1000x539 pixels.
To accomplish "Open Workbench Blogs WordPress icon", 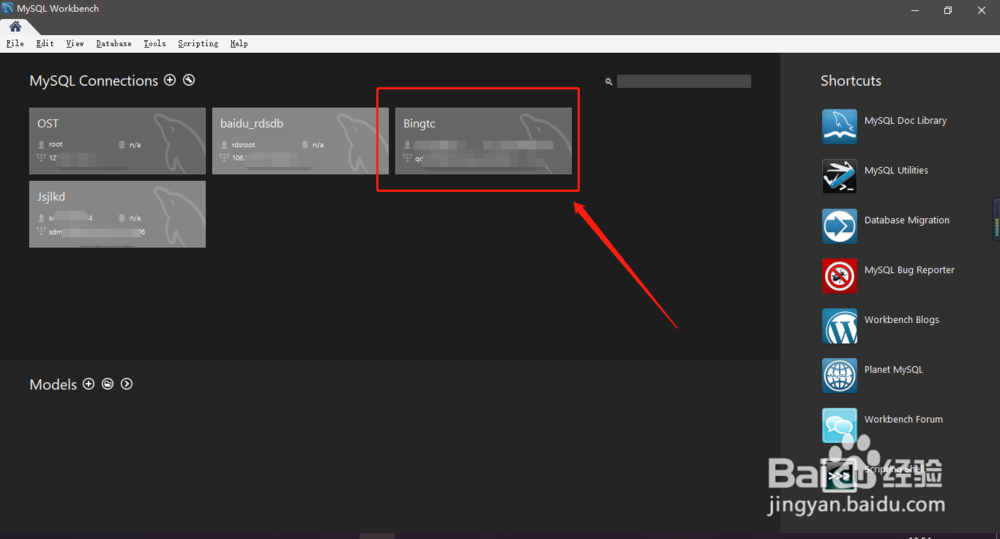I will pyautogui.click(x=839, y=325).
